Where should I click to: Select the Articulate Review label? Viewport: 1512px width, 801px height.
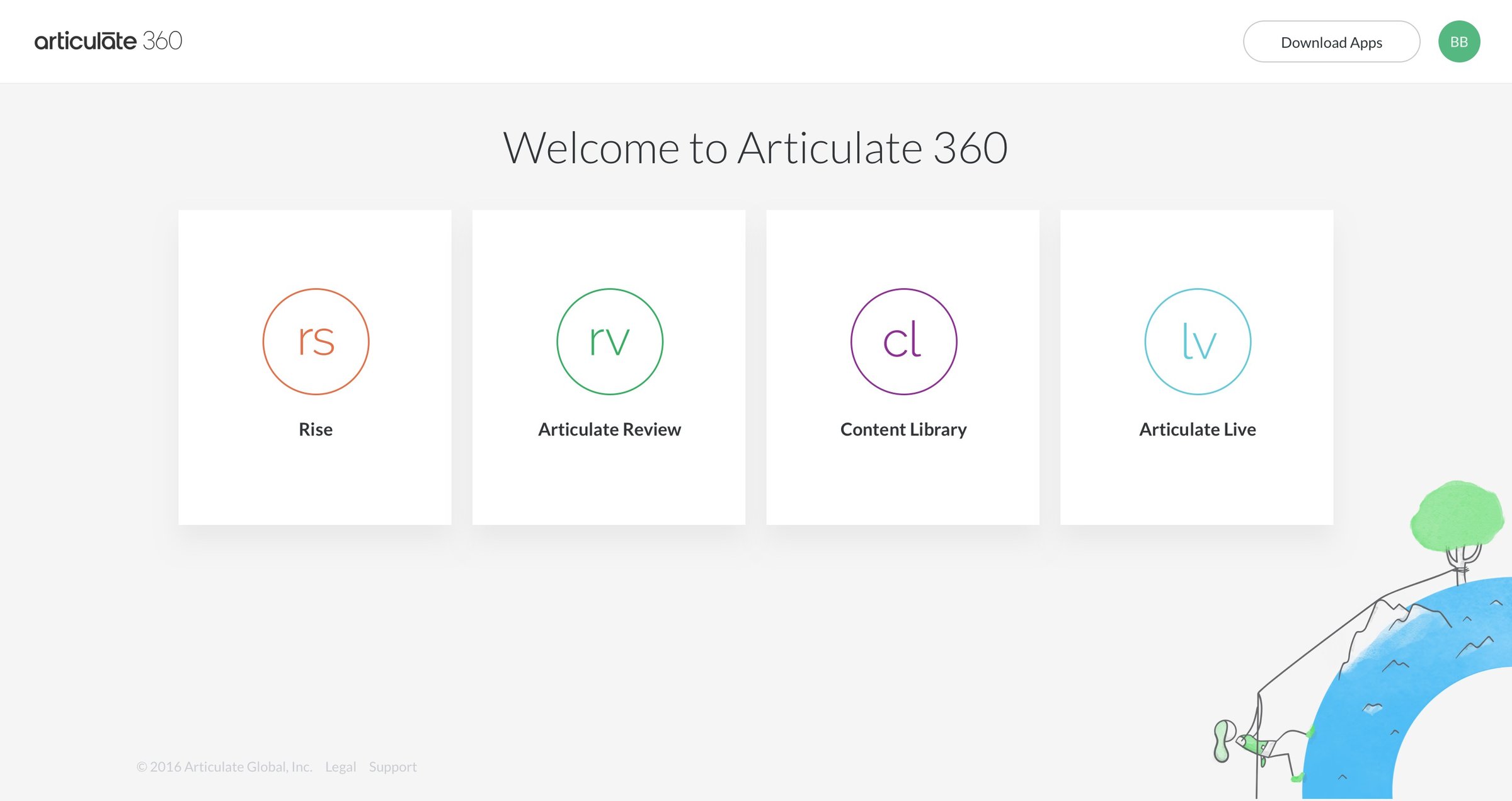[609, 429]
